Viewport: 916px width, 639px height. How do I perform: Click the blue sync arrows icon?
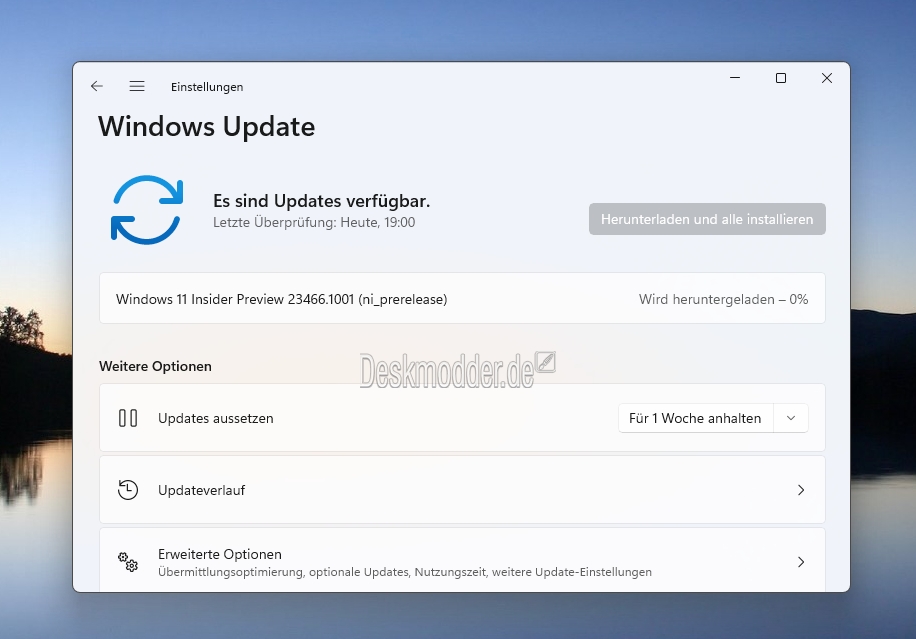pos(147,210)
